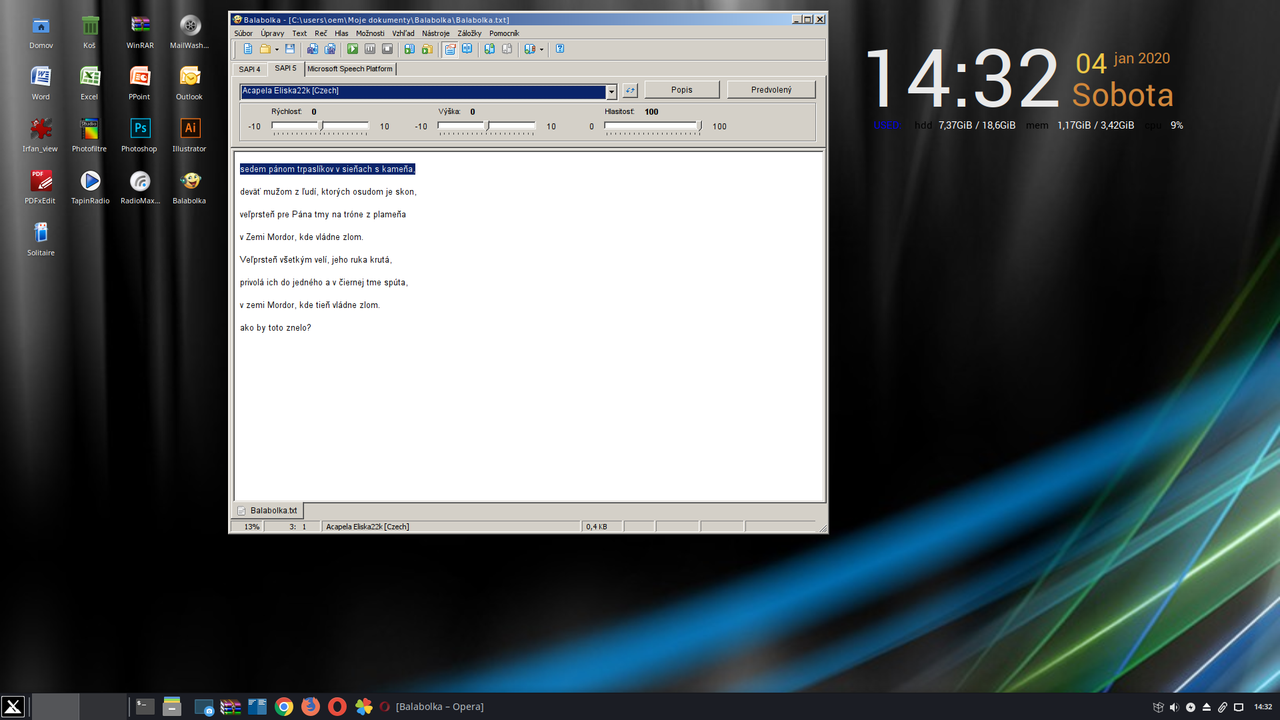The height and width of the screenshot is (720, 1280).
Task: Switch to Microsoft Speech Platform tab
Action: 350,69
